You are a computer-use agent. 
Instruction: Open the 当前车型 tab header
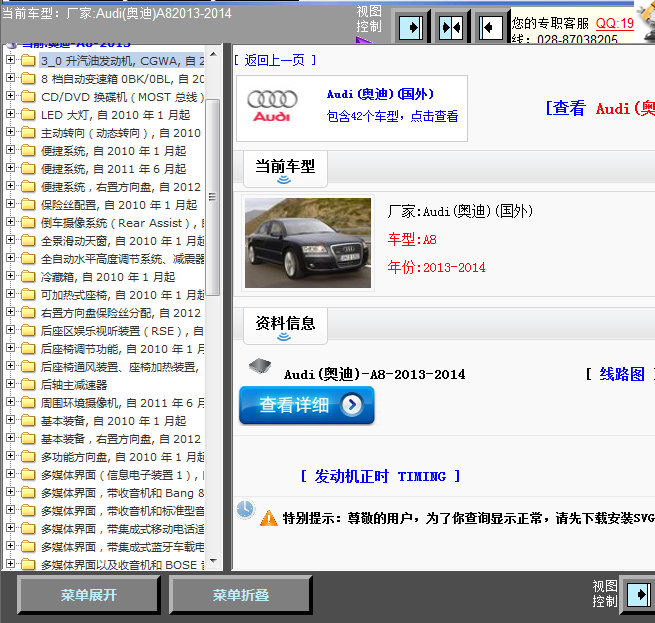point(285,170)
